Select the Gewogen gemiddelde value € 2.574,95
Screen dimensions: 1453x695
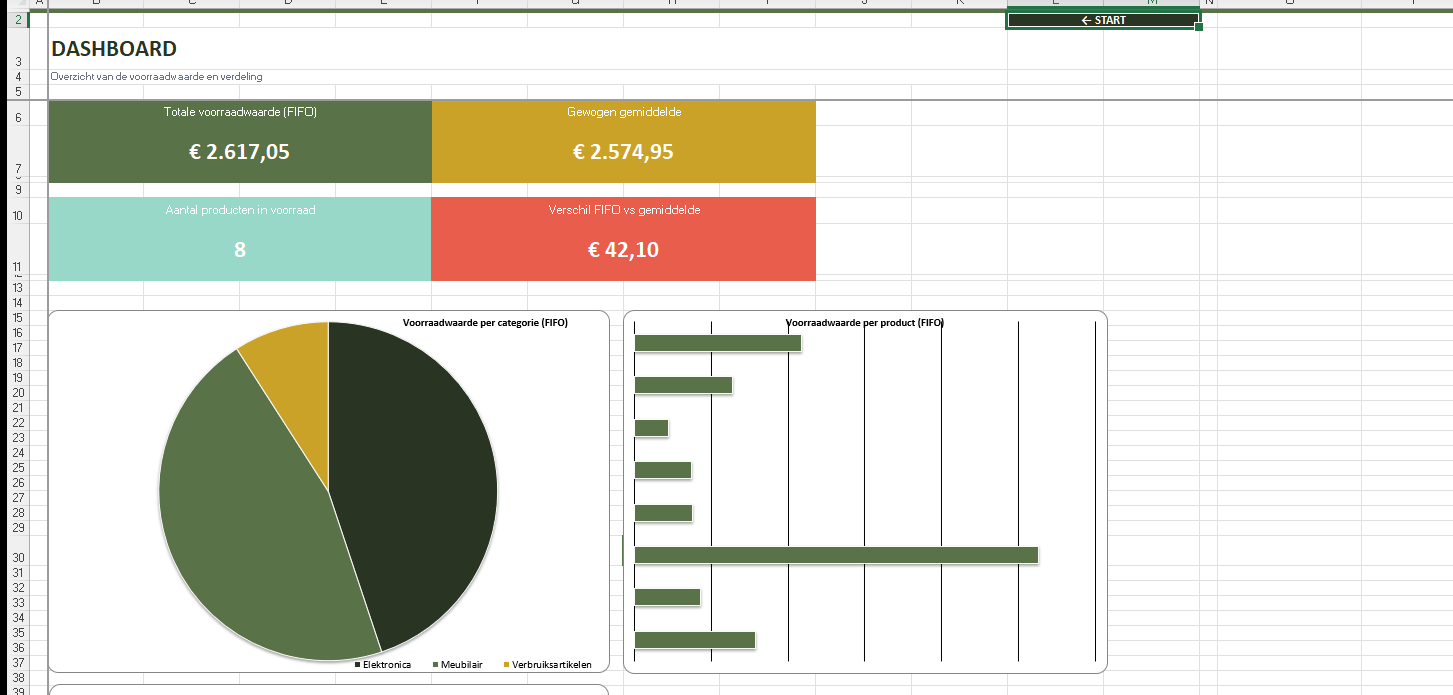pyautogui.click(x=623, y=152)
